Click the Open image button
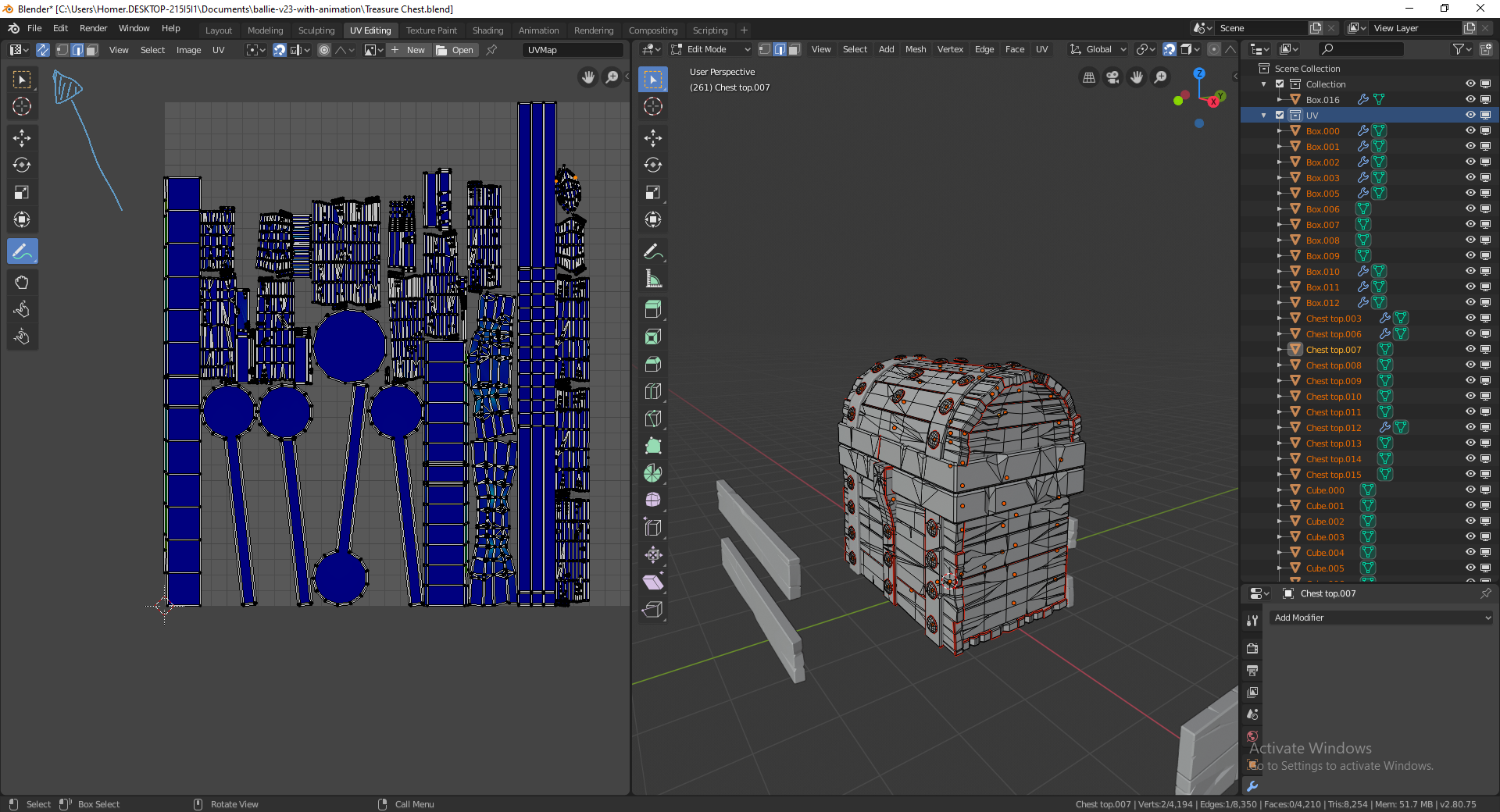This screenshot has width=1500, height=812. pos(455,50)
